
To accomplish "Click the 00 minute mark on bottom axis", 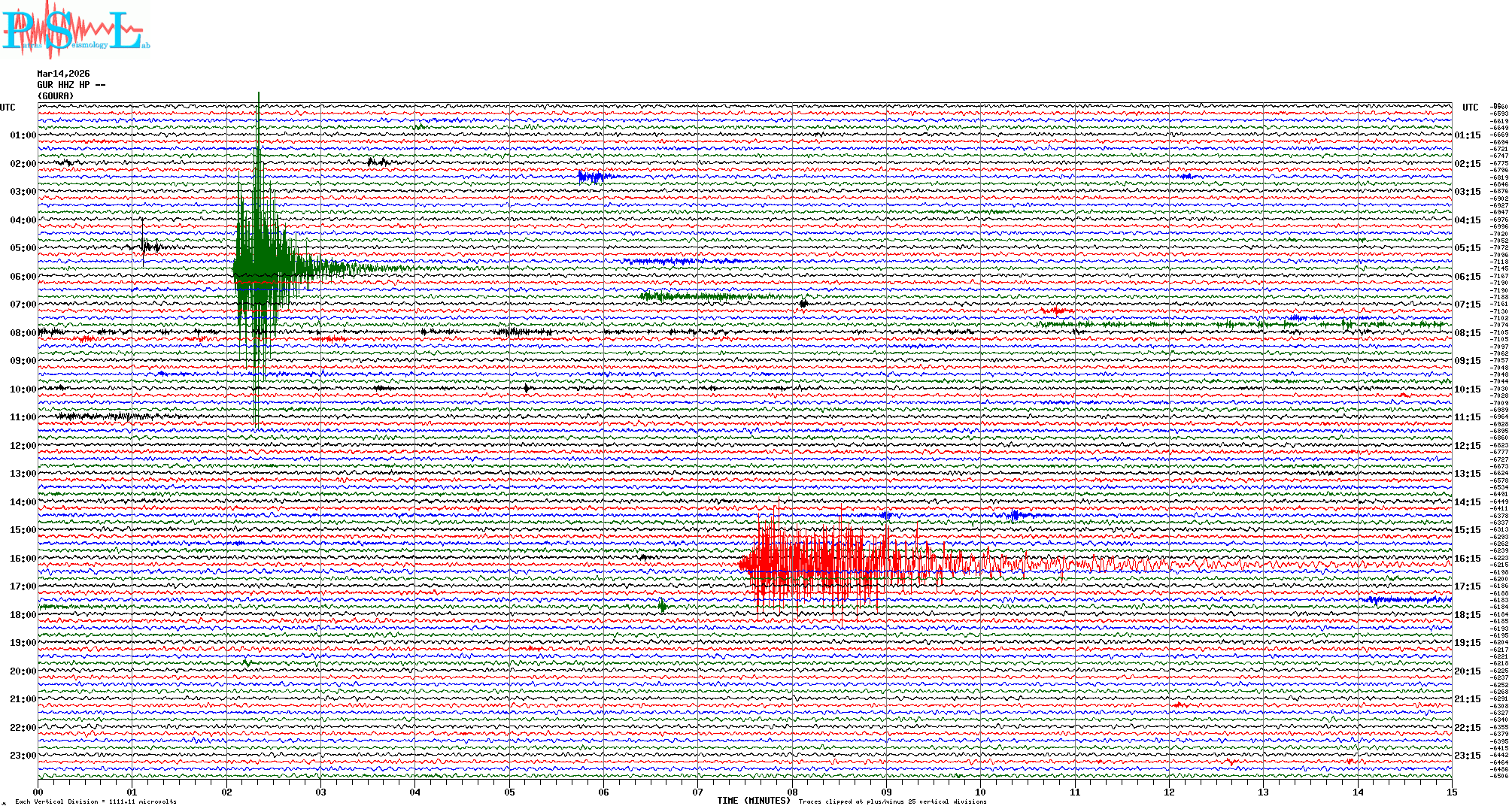I will pos(38,792).
